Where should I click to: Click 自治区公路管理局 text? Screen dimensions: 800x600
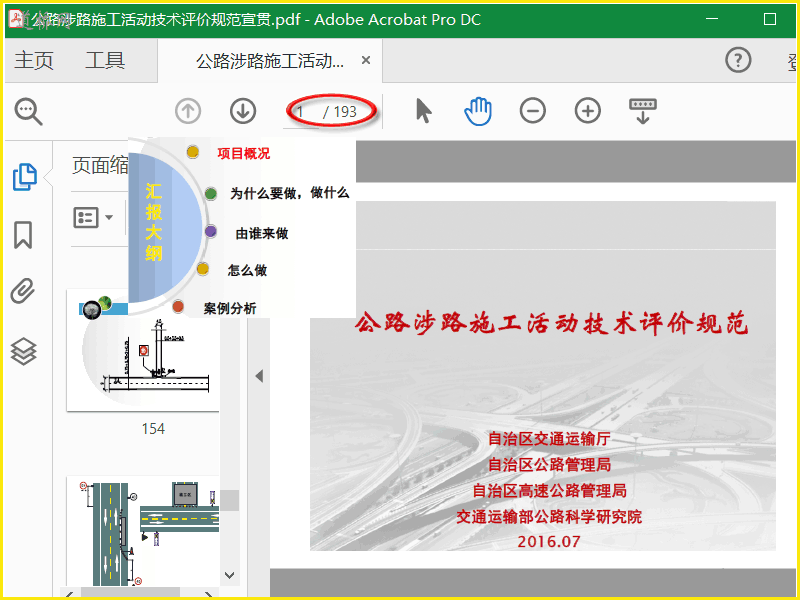549,464
